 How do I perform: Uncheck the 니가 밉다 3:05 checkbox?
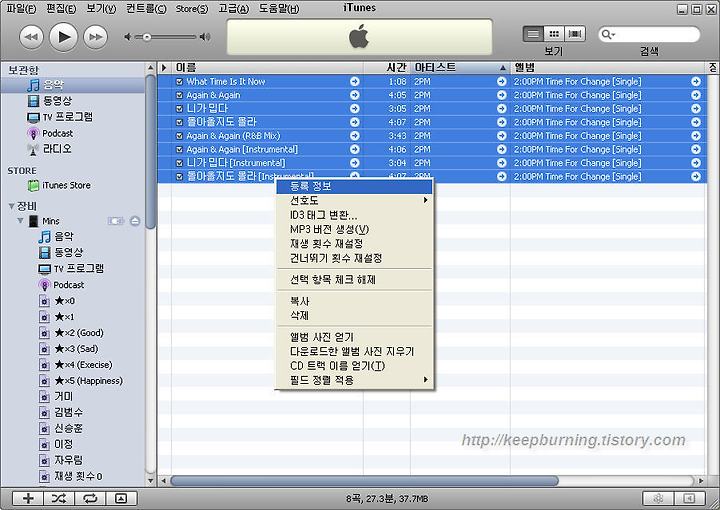tap(180, 109)
